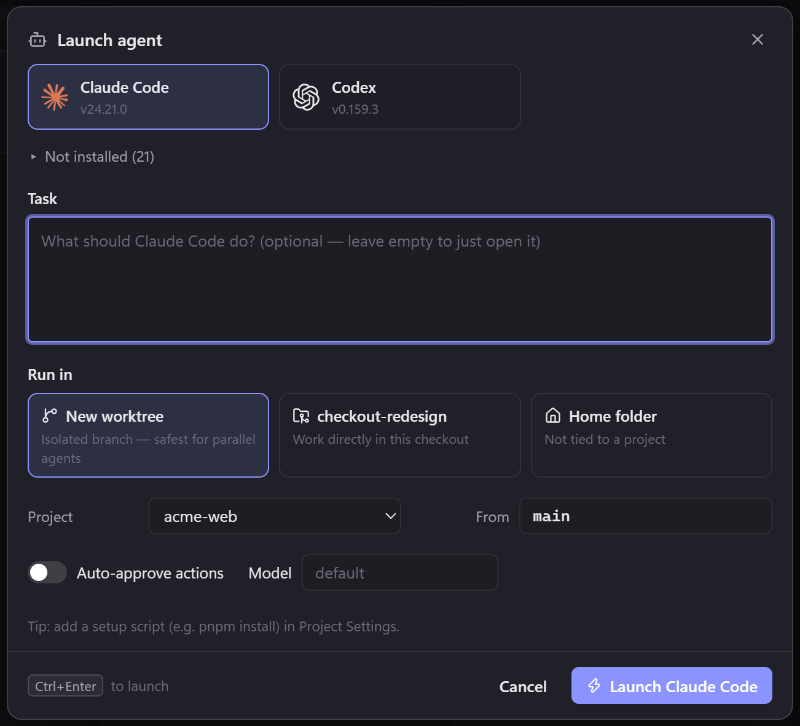Click the folder icon on checkout-redesign
Image resolution: width=800 pixels, height=726 pixels.
(301, 416)
